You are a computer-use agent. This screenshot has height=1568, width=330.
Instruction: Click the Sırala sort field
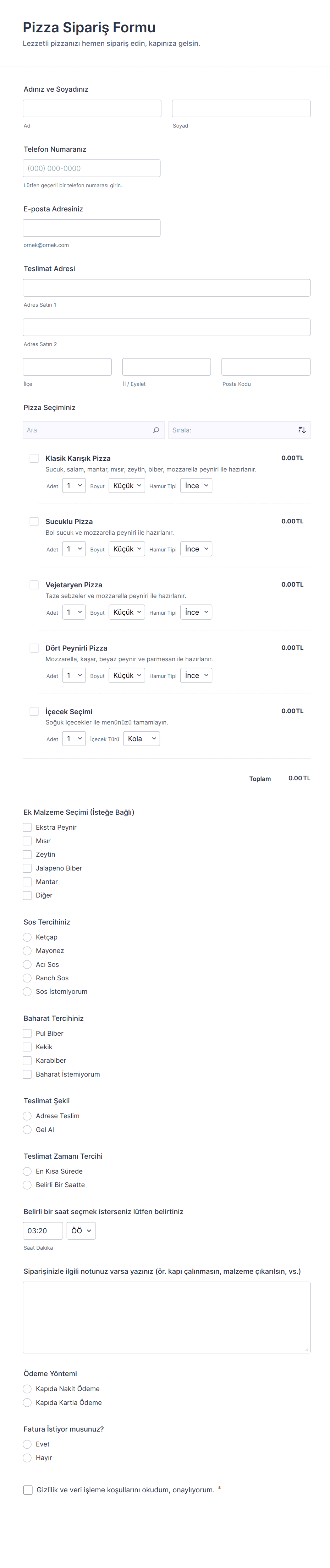point(231,430)
